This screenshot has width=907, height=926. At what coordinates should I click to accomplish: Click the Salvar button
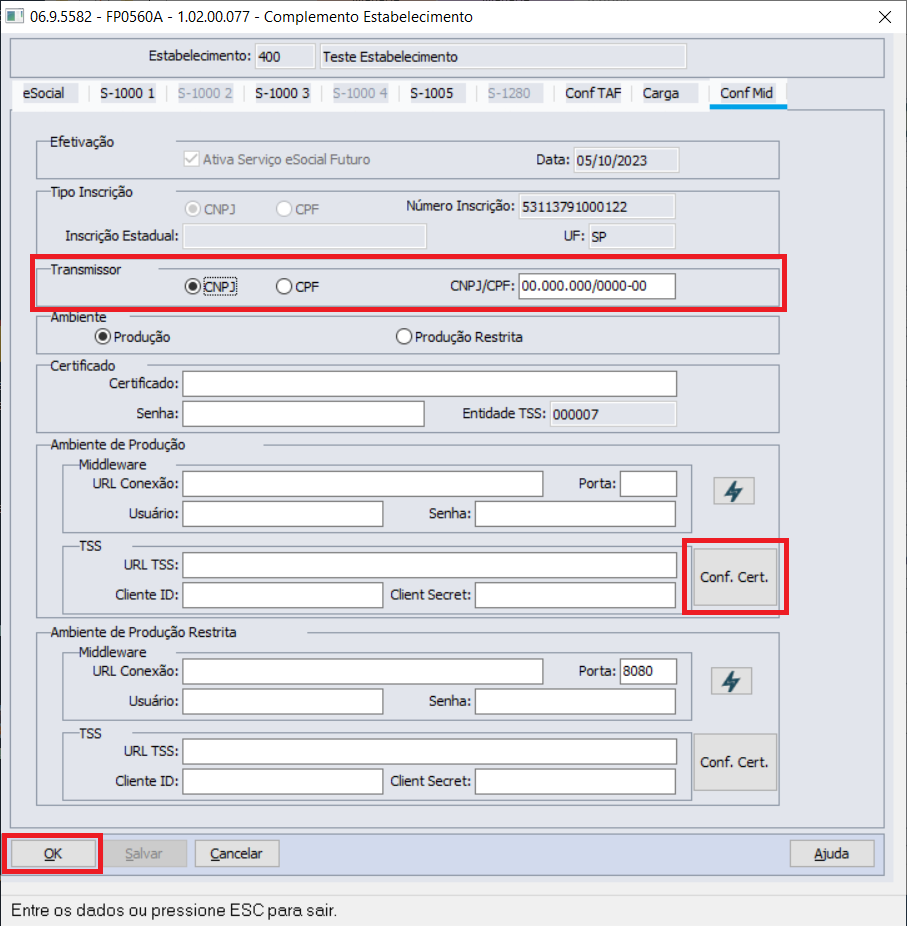(144, 853)
